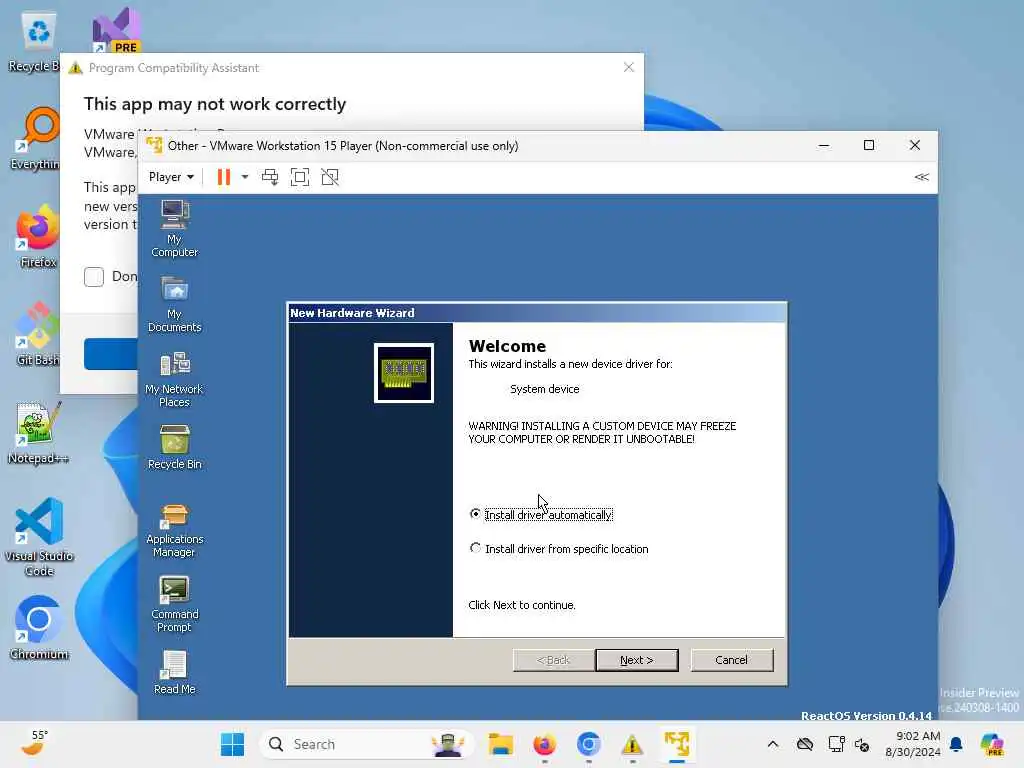
Task: Launch Applications Manager in ReactOS
Action: click(174, 530)
